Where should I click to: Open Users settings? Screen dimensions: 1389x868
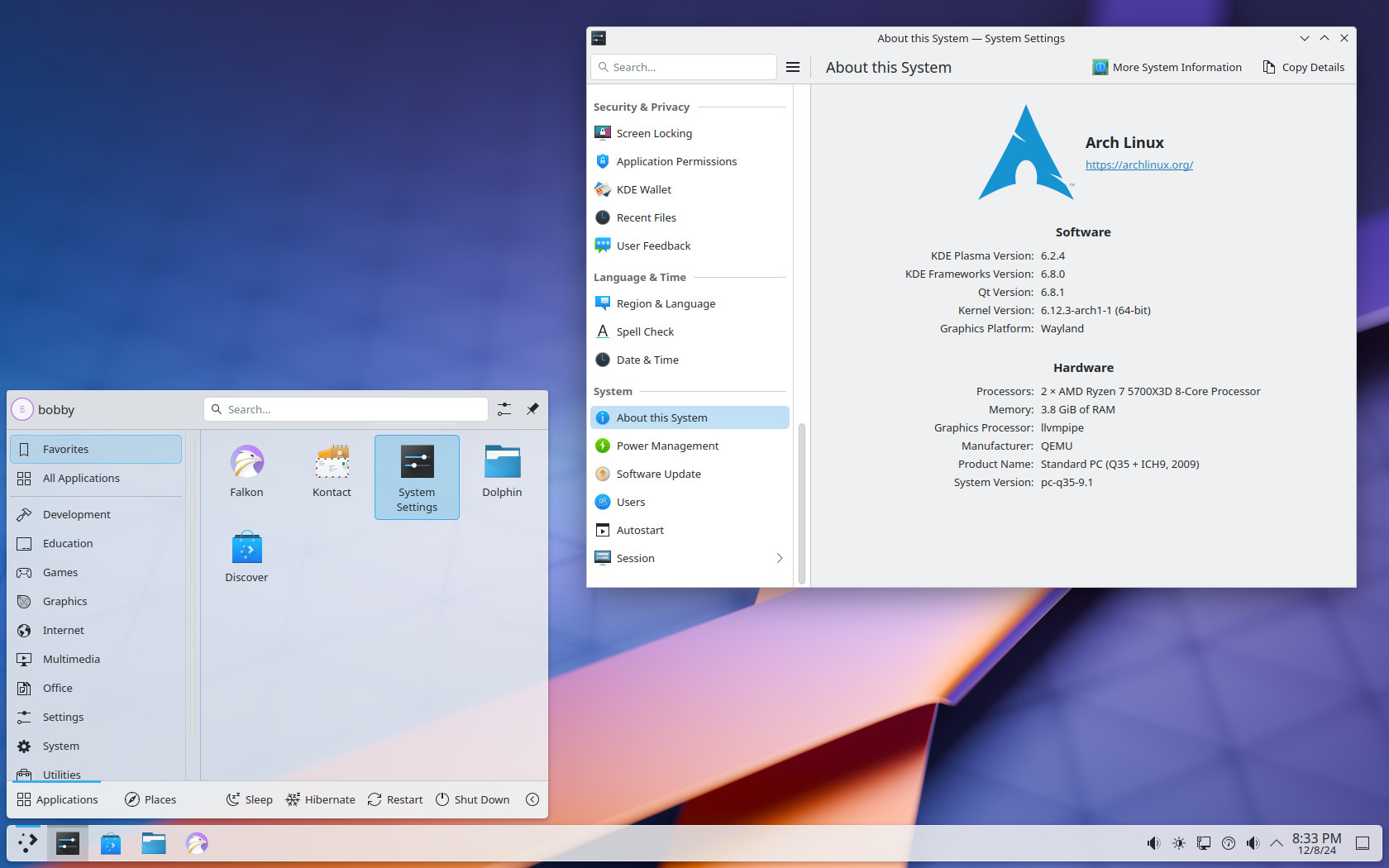[690, 502]
